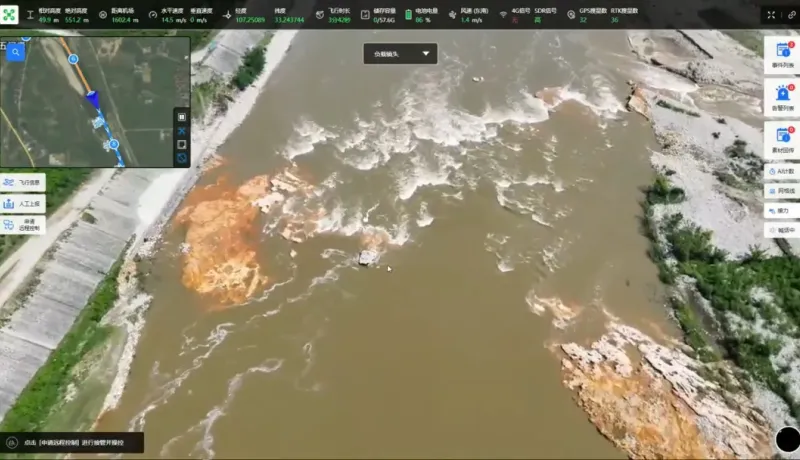Click the 人工上报 manual report button
Image resolution: width=800 pixels, height=460 pixels.
[23, 203]
